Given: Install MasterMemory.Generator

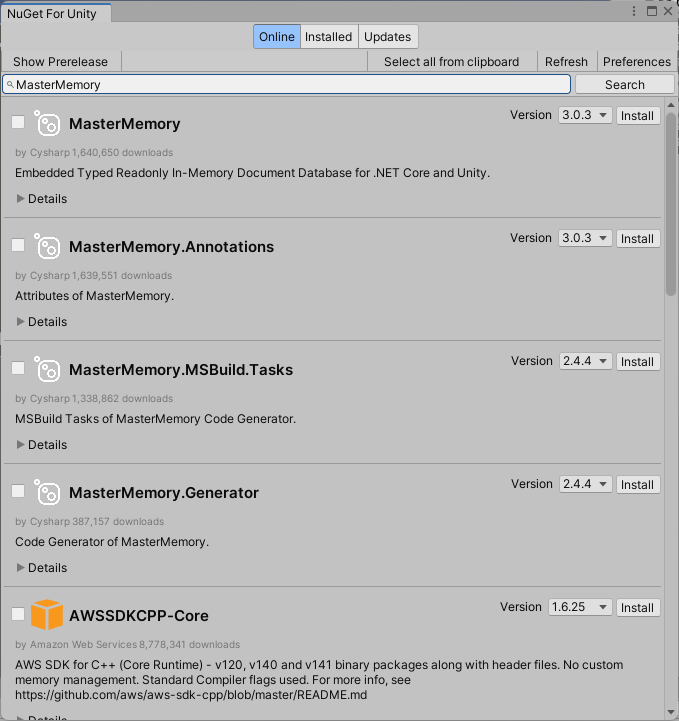Looking at the screenshot, I should coord(638,485).
